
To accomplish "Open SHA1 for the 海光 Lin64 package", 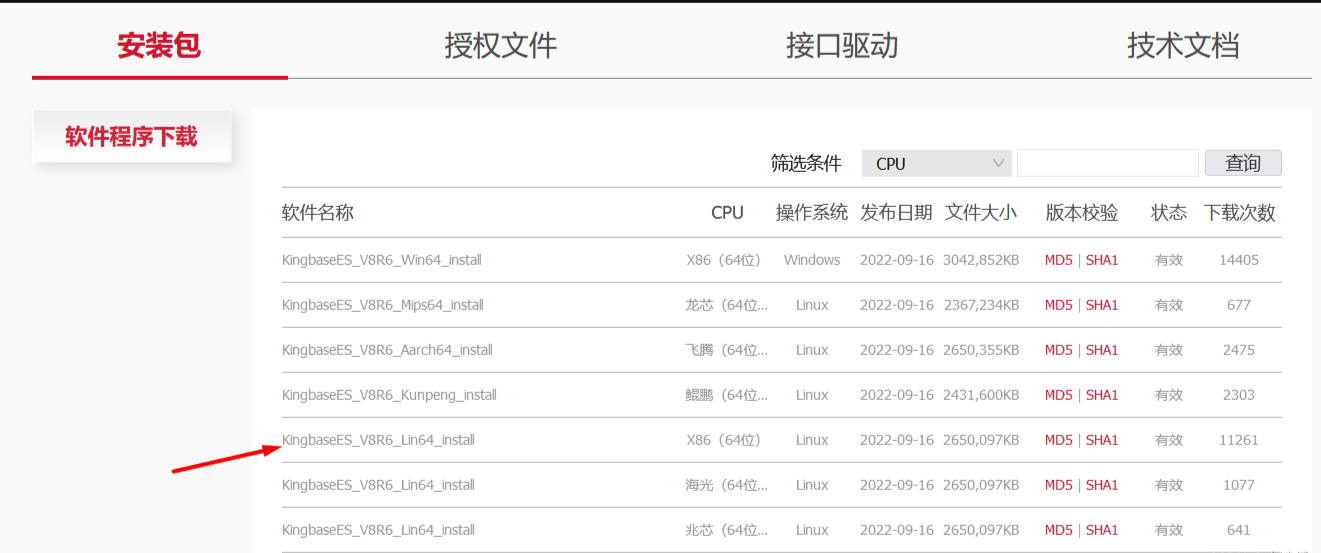I will point(1102,485).
